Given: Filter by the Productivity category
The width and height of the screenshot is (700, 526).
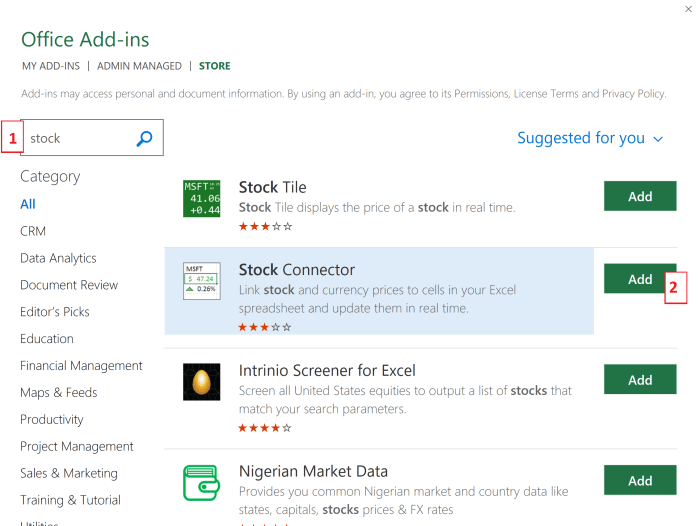Looking at the screenshot, I should click(52, 419).
